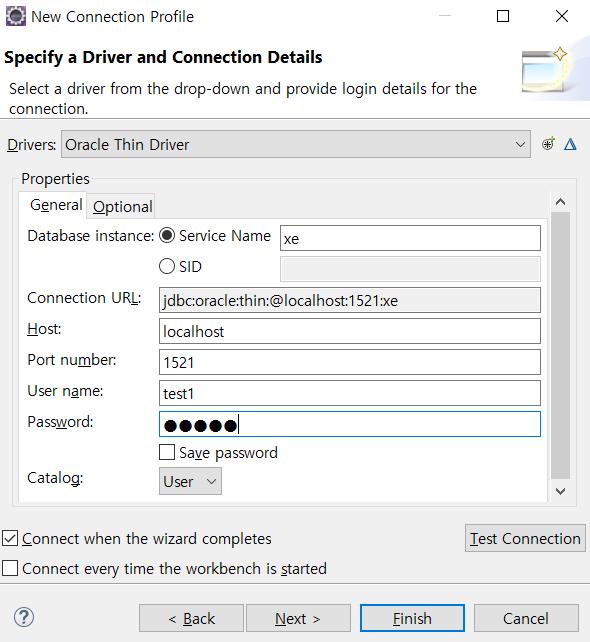This screenshot has width=590, height=642.
Task: Click the Back button
Action: coord(191,618)
